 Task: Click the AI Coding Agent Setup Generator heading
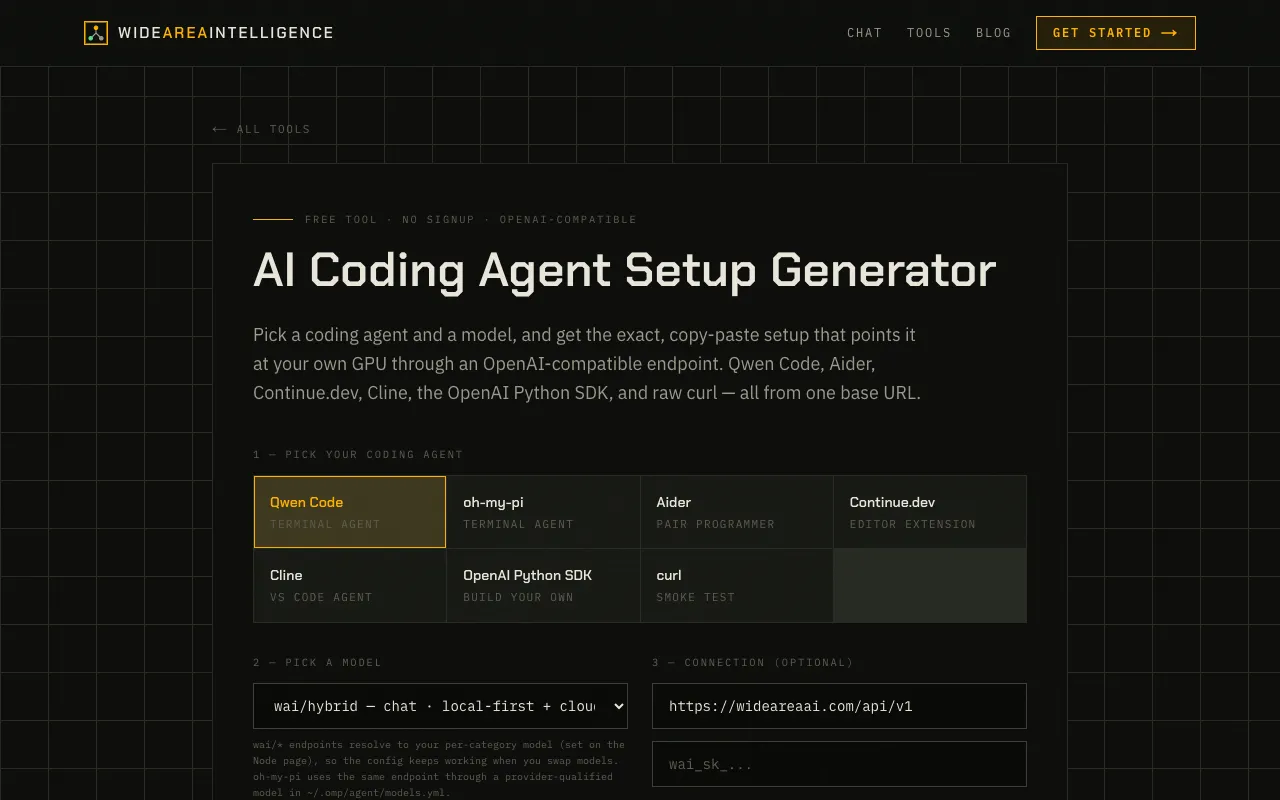click(625, 270)
